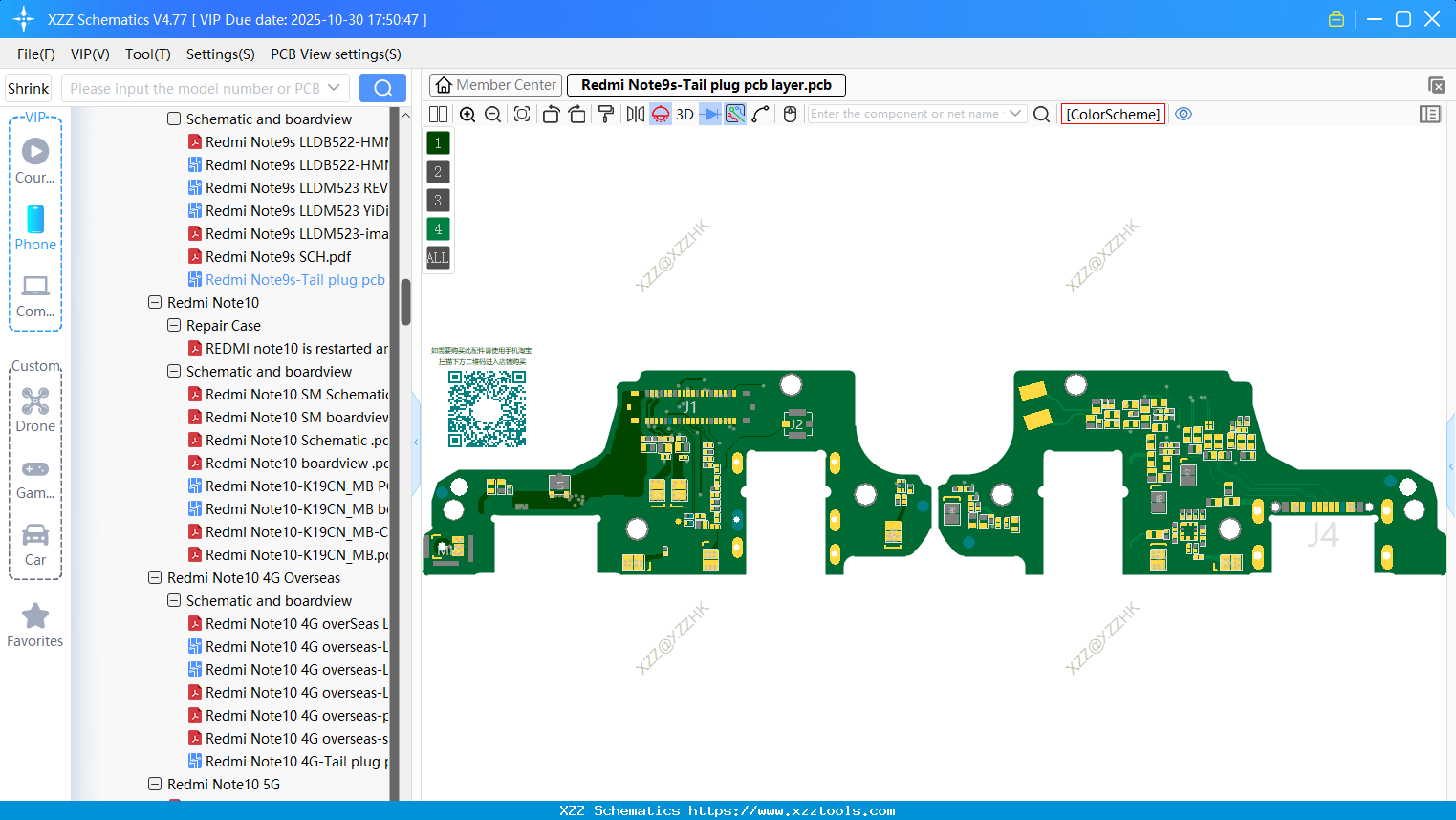Open the Settings menu
Screen dimensions: 1456x820
click(x=221, y=54)
